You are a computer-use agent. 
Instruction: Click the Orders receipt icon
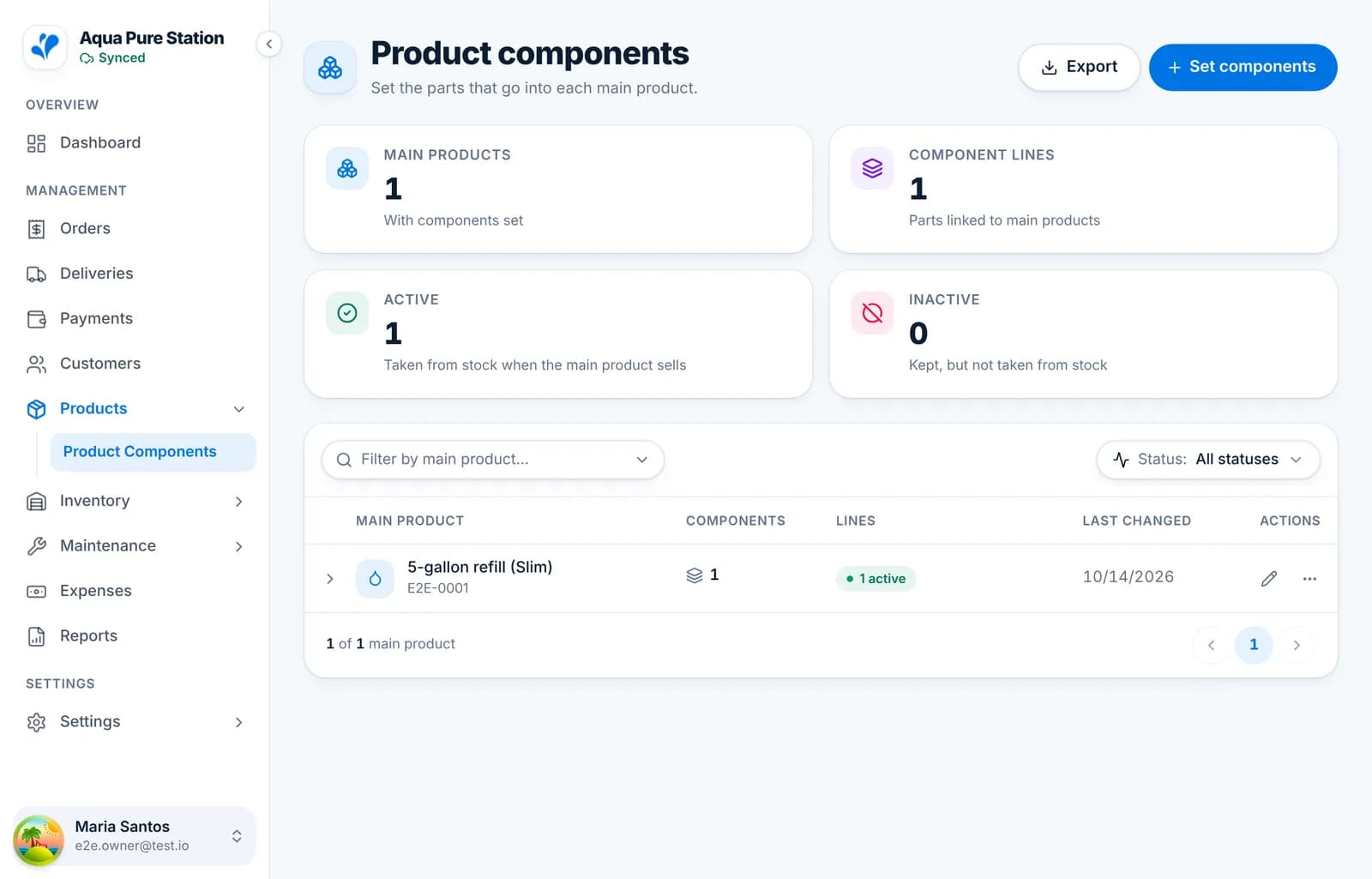click(36, 229)
